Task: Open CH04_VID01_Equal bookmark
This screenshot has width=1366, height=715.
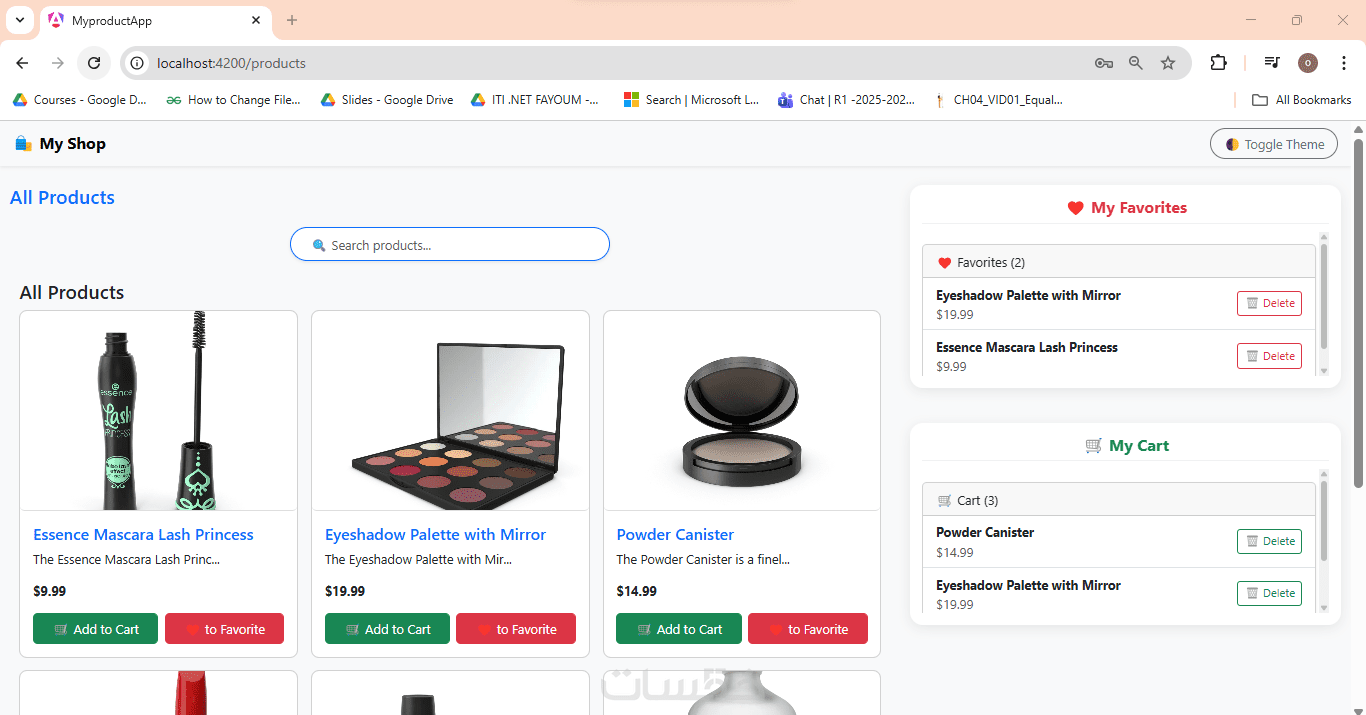Action: pos(999,100)
